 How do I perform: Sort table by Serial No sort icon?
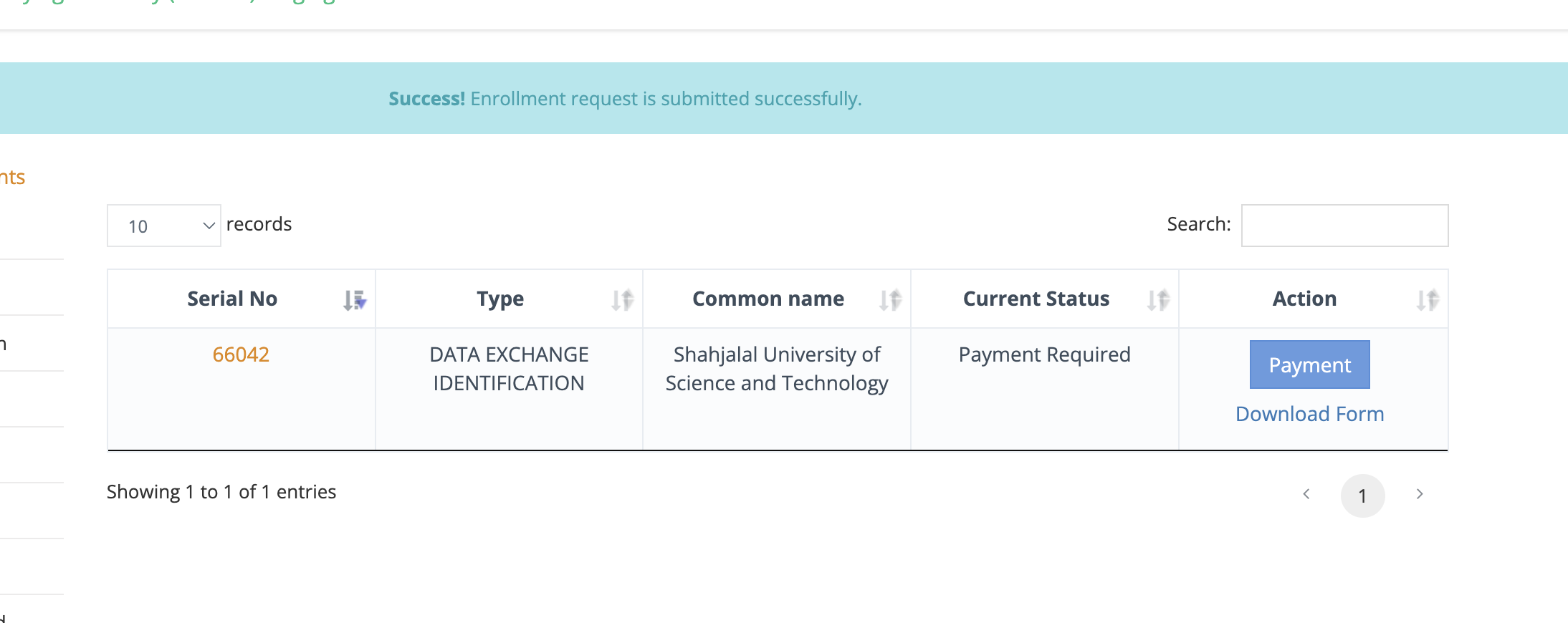tap(354, 300)
